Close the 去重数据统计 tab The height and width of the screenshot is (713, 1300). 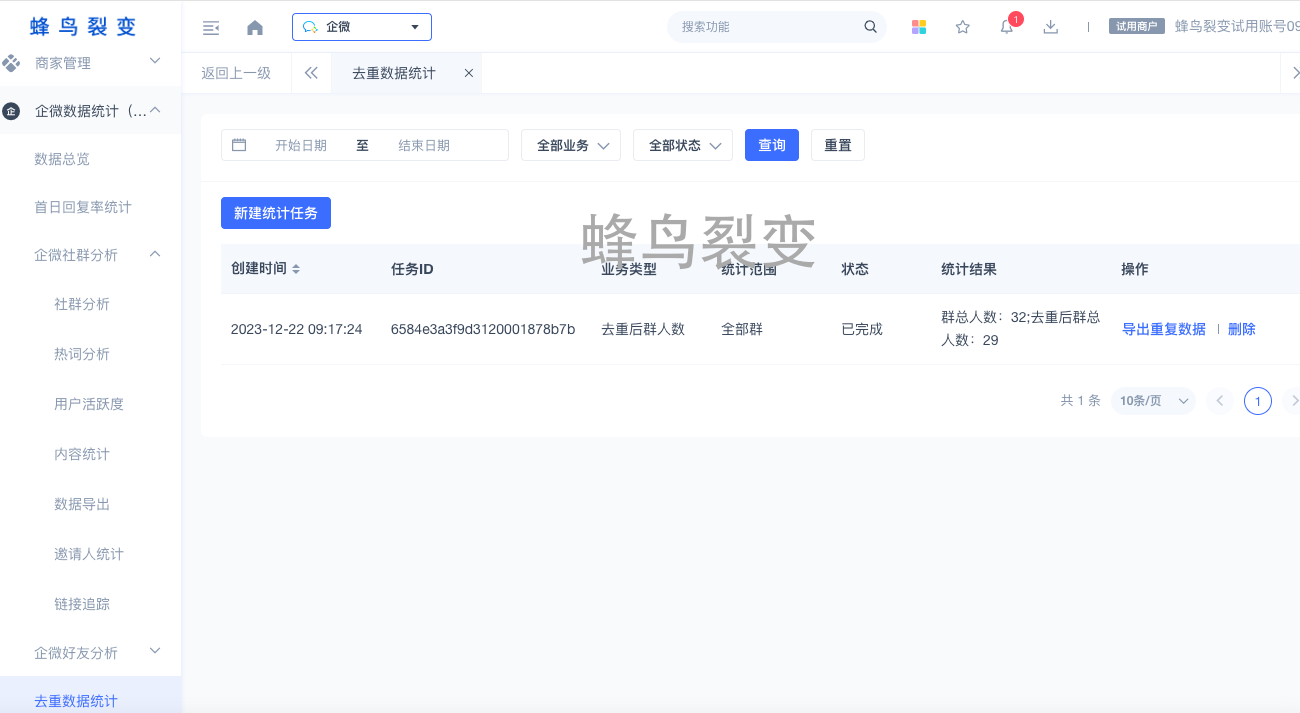468,73
